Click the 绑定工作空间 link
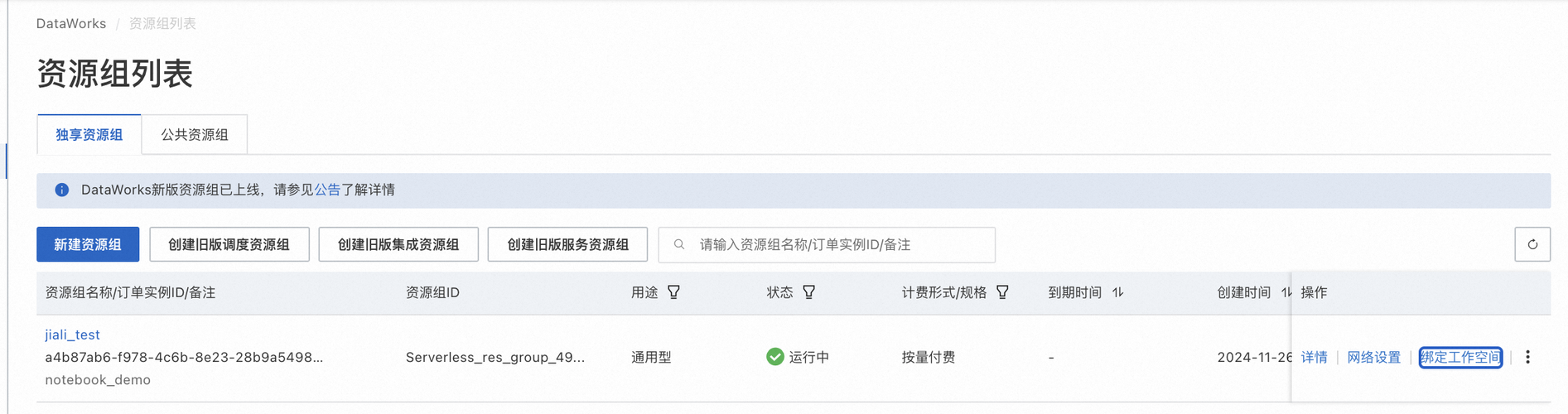 coord(1460,357)
